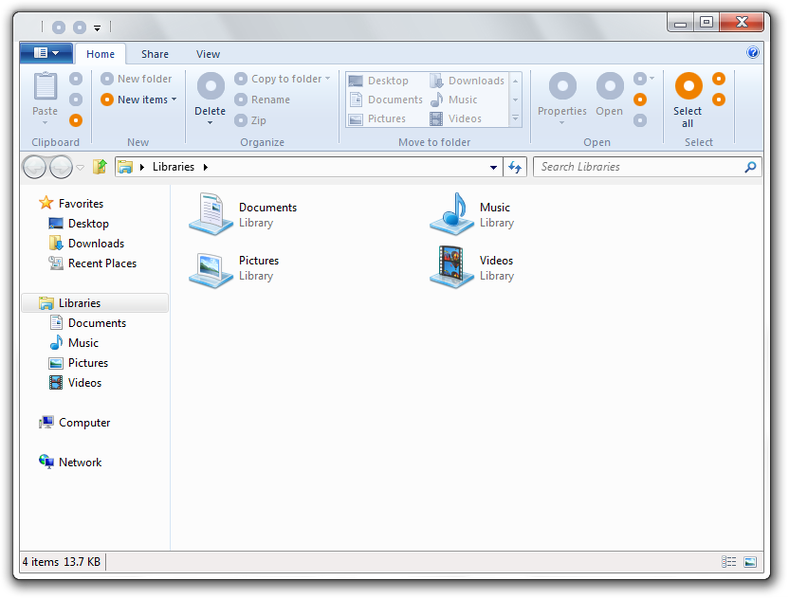Screen dimensions: 789x599
Task: Click the Refresh button beside address bar
Action: 515,167
